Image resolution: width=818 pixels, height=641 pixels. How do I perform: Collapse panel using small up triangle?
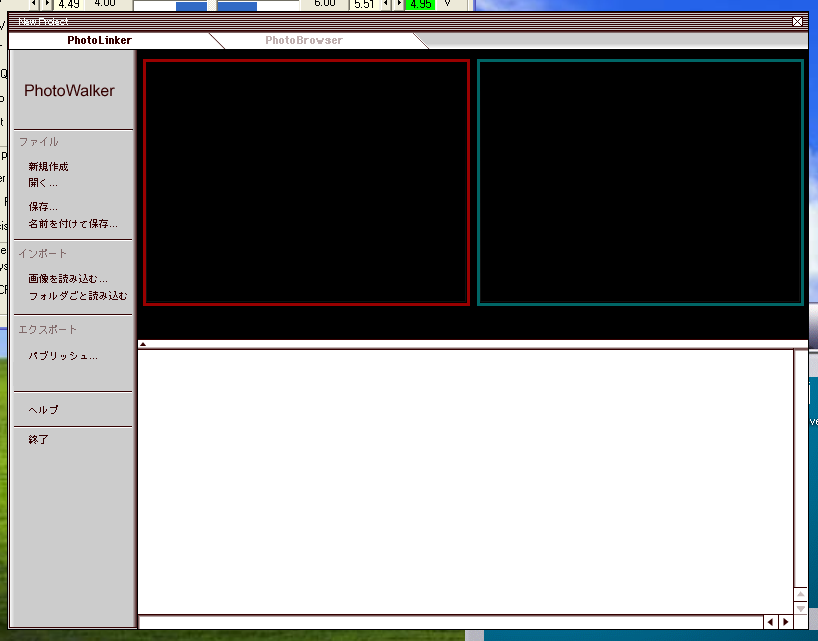(143, 344)
